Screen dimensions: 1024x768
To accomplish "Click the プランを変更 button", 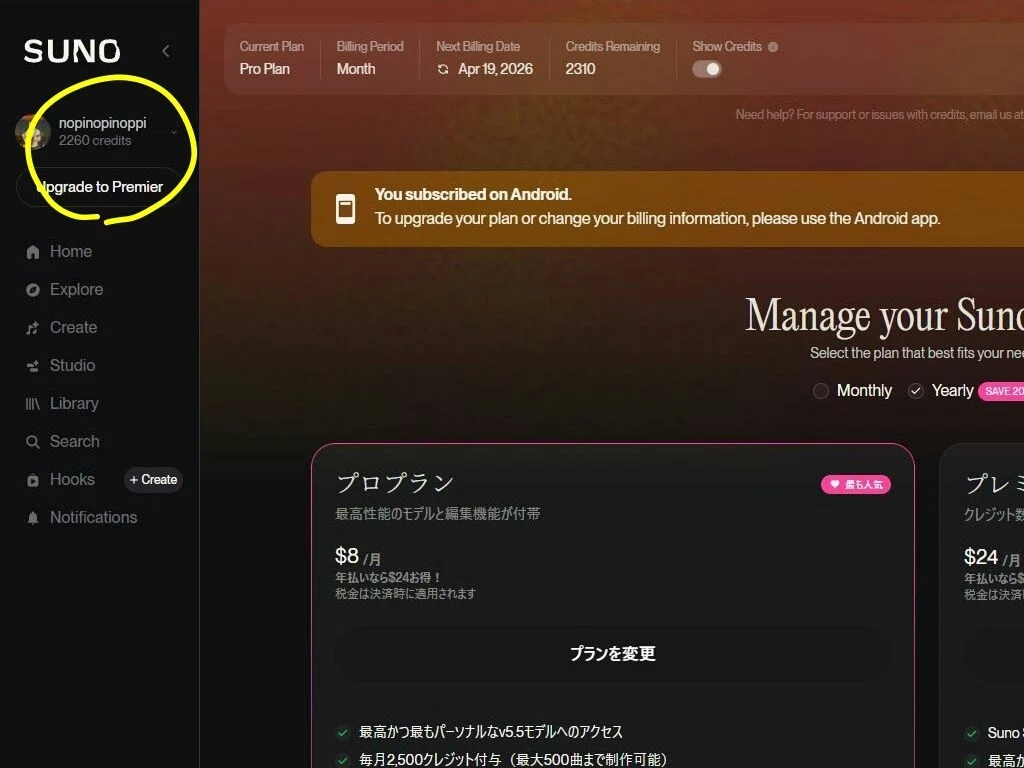I will pyautogui.click(x=613, y=654).
